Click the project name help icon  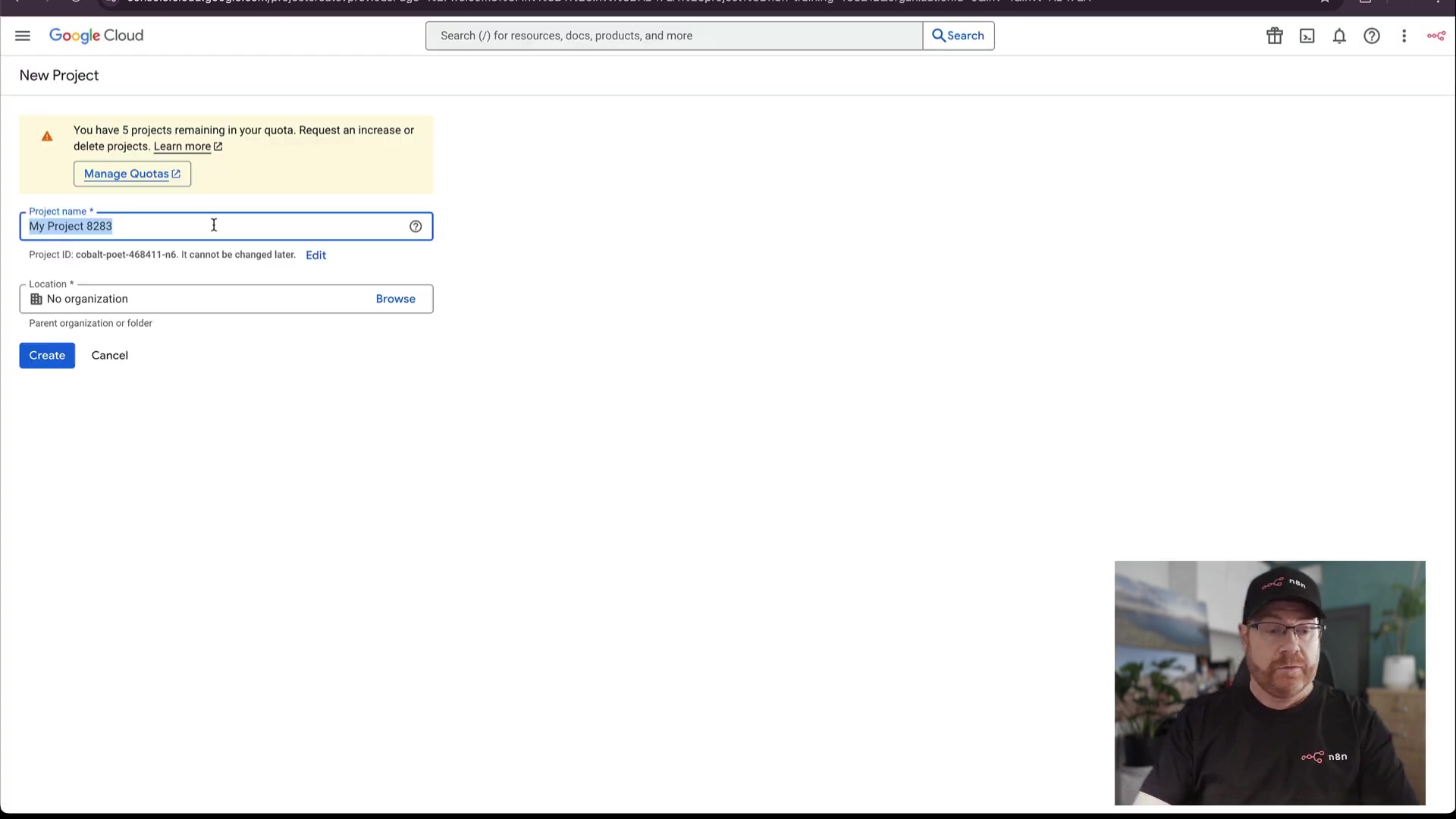(x=416, y=226)
